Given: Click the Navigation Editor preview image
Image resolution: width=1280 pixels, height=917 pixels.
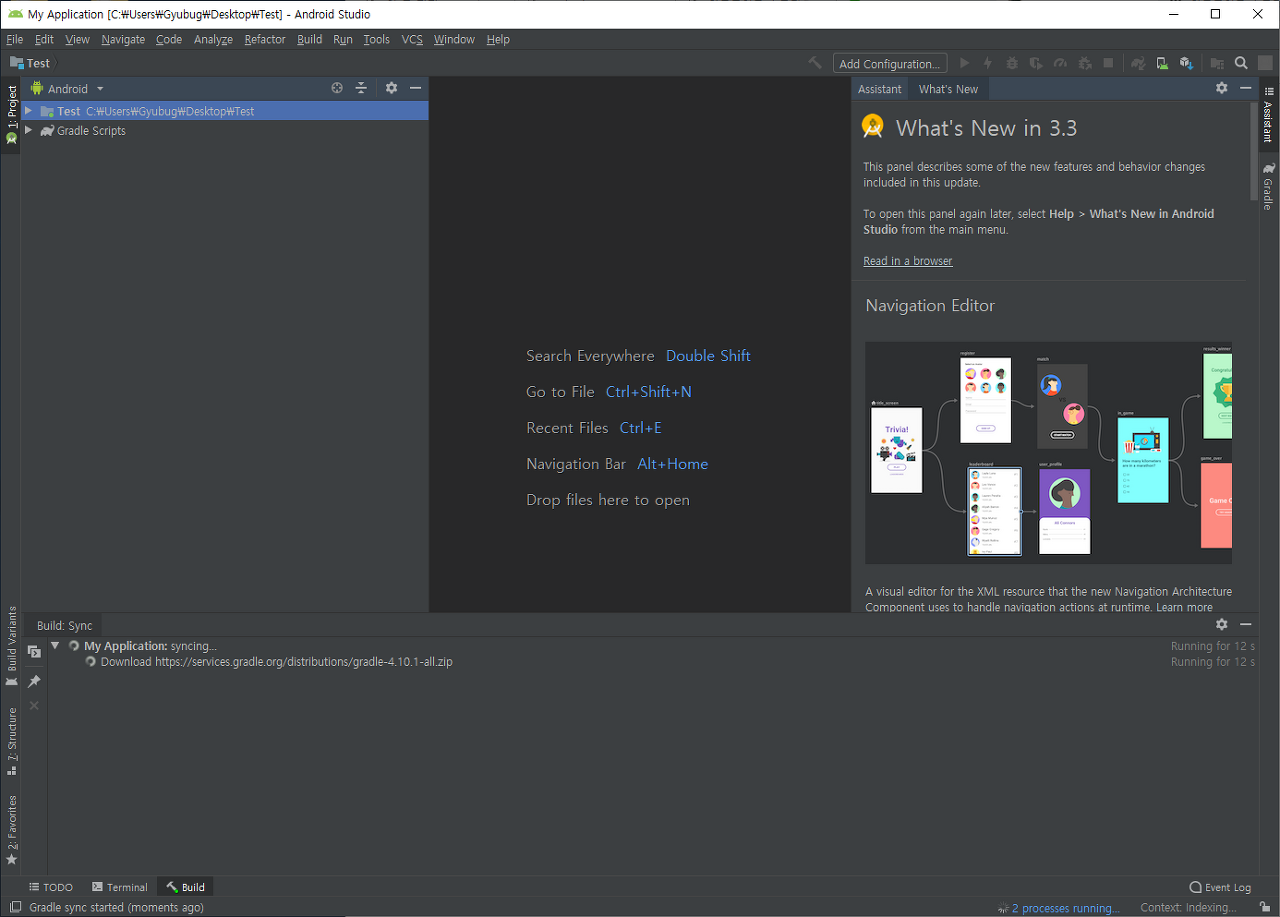Looking at the screenshot, I should [x=1048, y=453].
